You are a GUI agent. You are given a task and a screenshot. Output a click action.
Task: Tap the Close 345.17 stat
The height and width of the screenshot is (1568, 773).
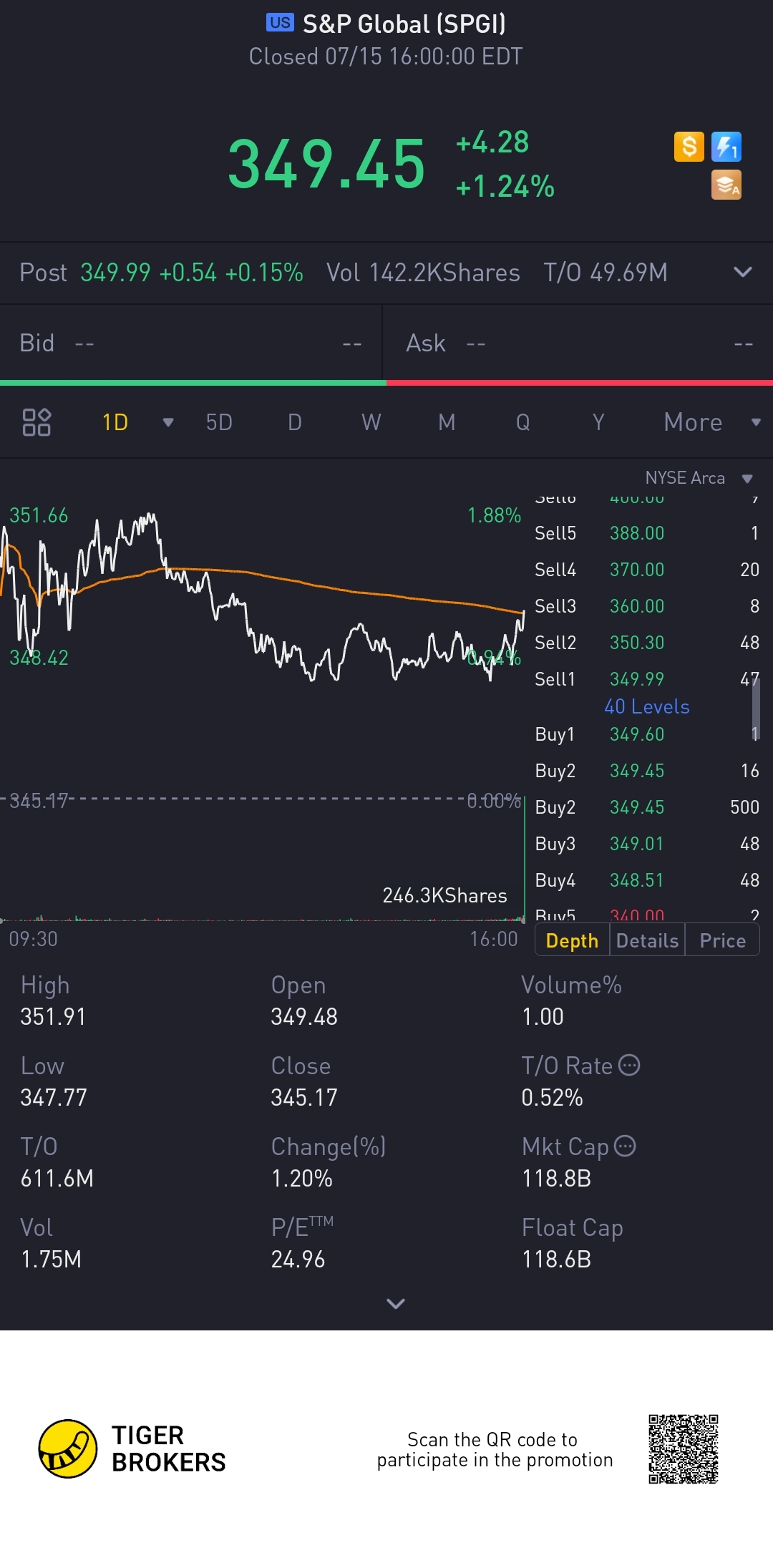(x=304, y=1081)
